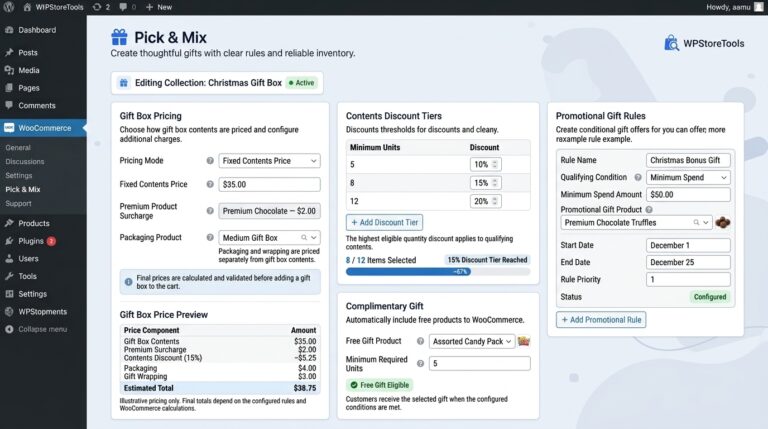Open the updates icon showing 2
The image size is (768, 429).
point(101,7)
